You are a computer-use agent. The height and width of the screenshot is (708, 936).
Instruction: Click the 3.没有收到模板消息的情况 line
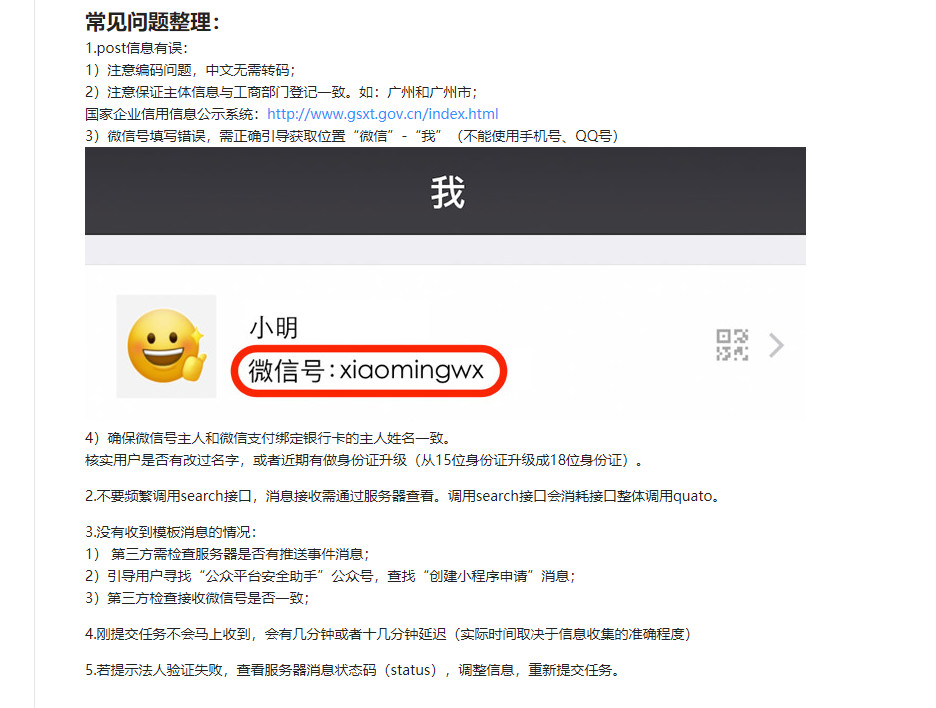pyautogui.click(x=171, y=532)
